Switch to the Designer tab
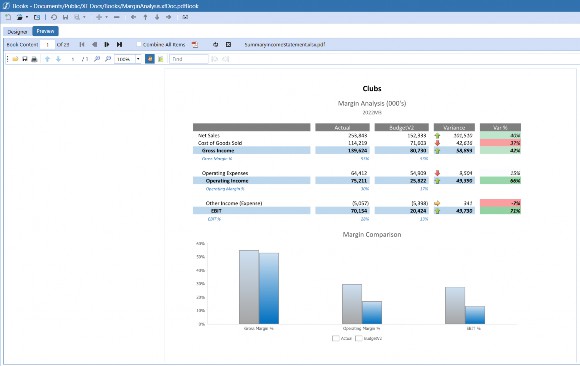Image resolution: width=580 pixels, height=366 pixels. pyautogui.click(x=17, y=32)
